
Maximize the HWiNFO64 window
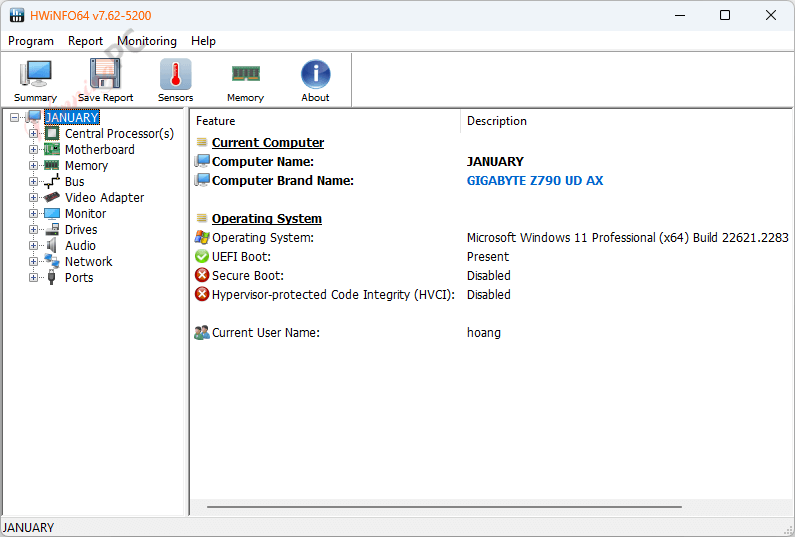pos(725,15)
